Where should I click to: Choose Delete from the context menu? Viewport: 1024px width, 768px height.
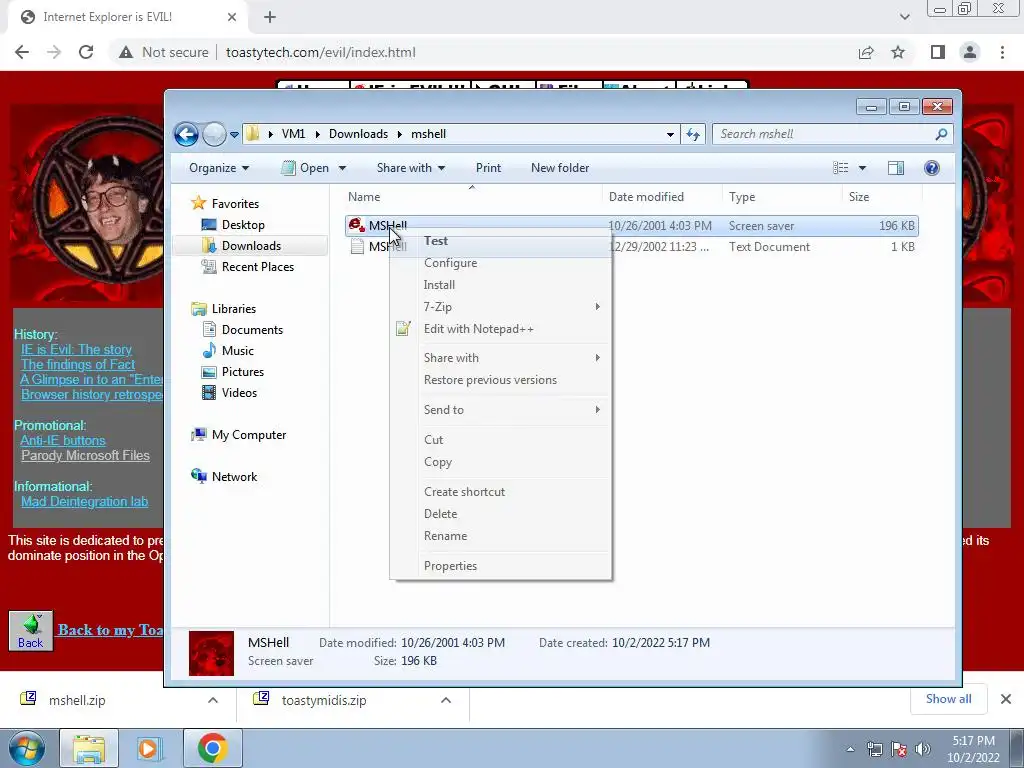(500, 514)
